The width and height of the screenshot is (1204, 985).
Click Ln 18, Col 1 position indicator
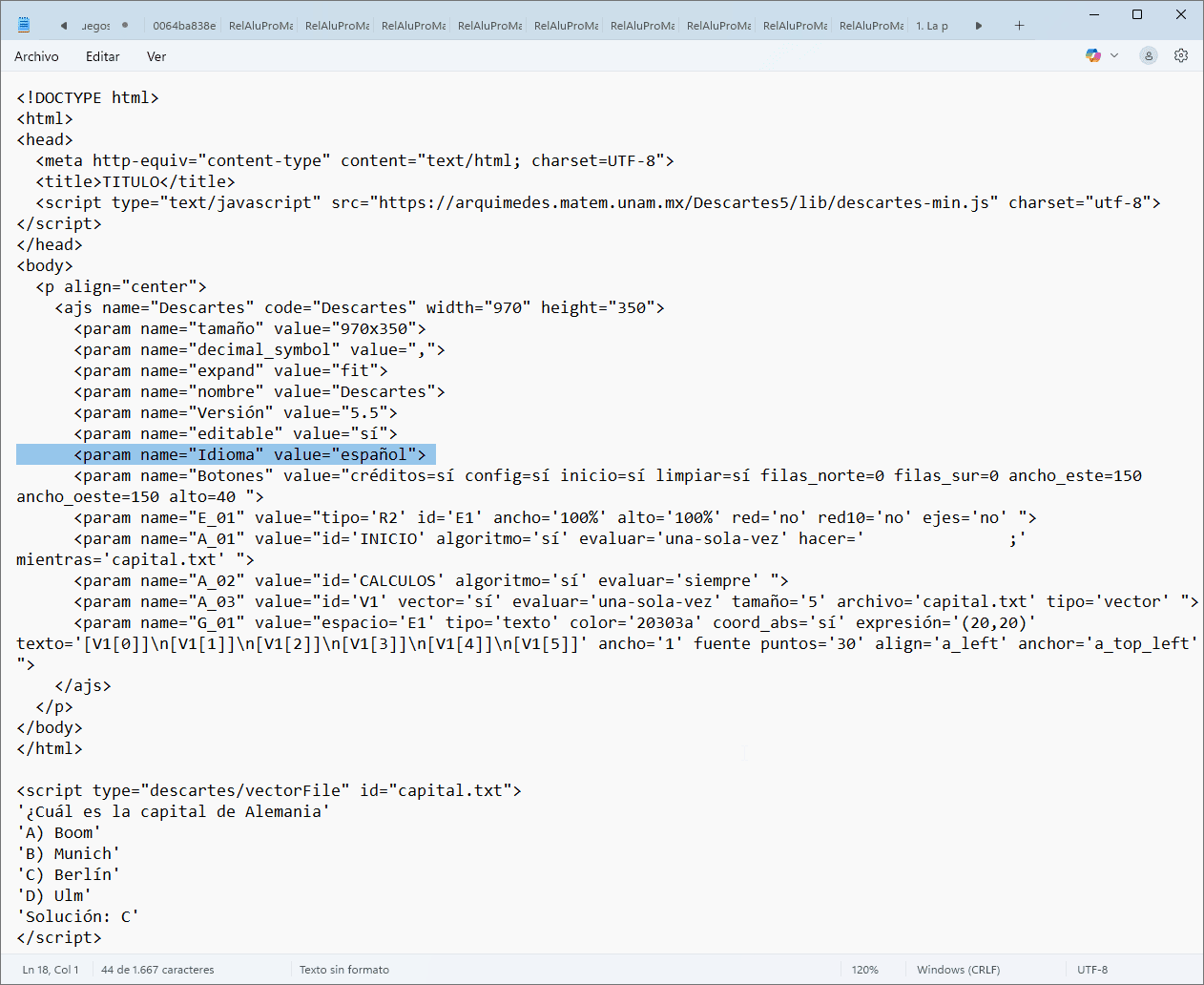coord(51,970)
